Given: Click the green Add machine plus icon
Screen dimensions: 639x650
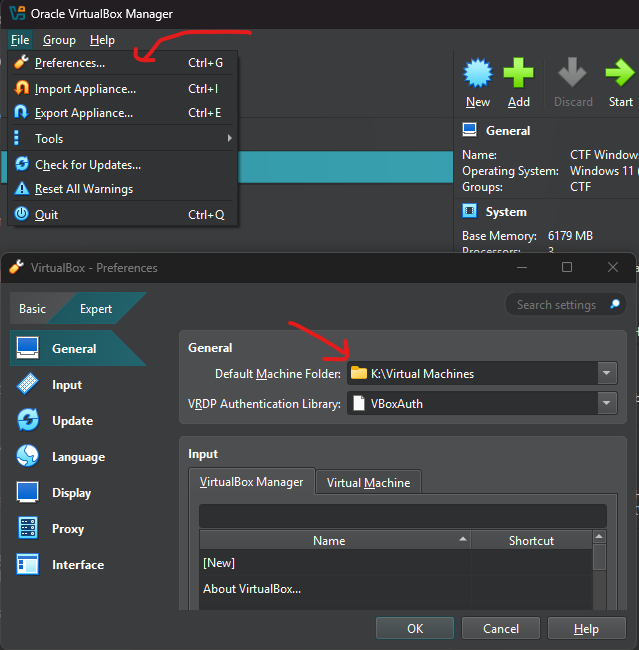Looking at the screenshot, I should (x=518, y=73).
